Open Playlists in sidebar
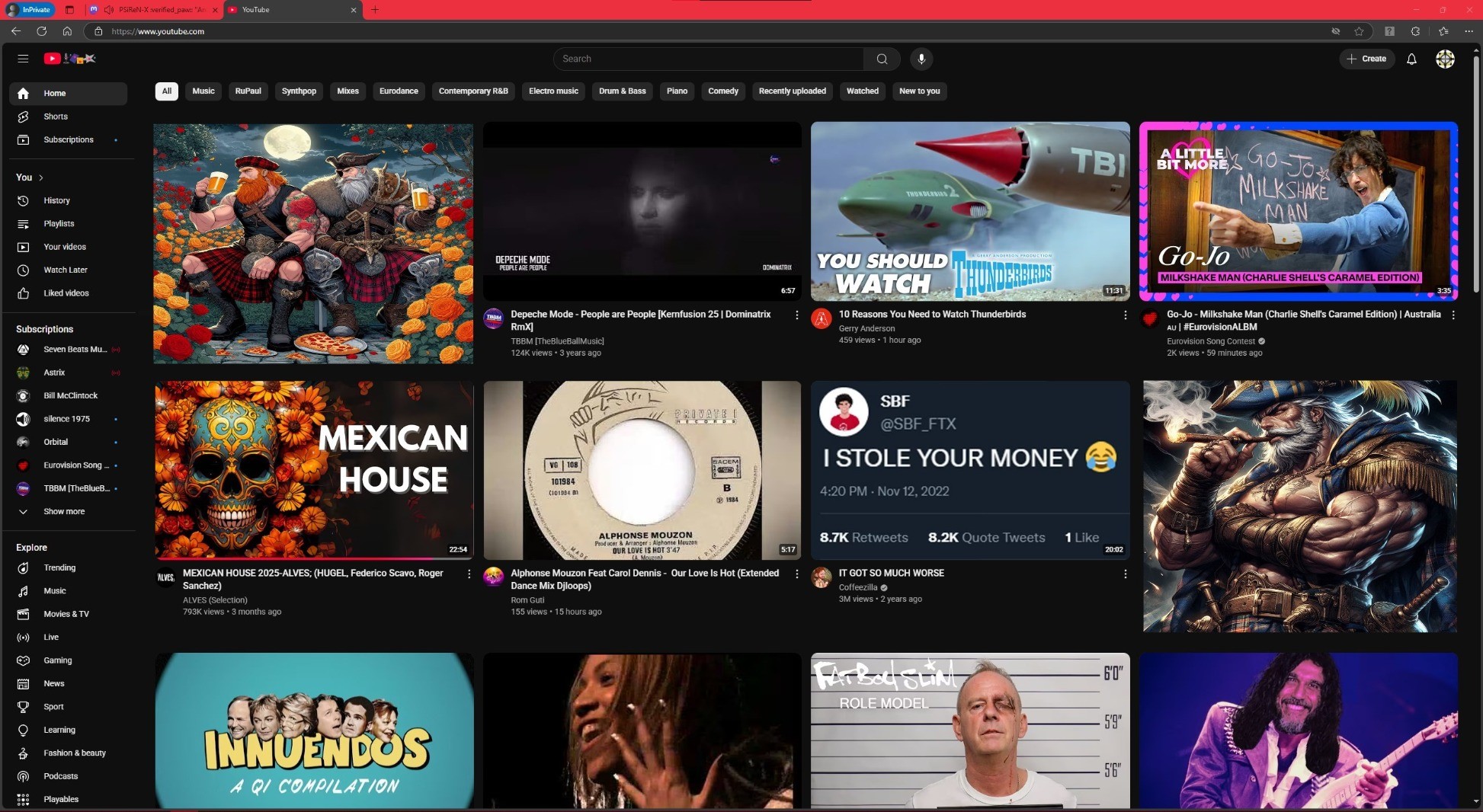Screen dimensions: 1483x812 point(68,223)
